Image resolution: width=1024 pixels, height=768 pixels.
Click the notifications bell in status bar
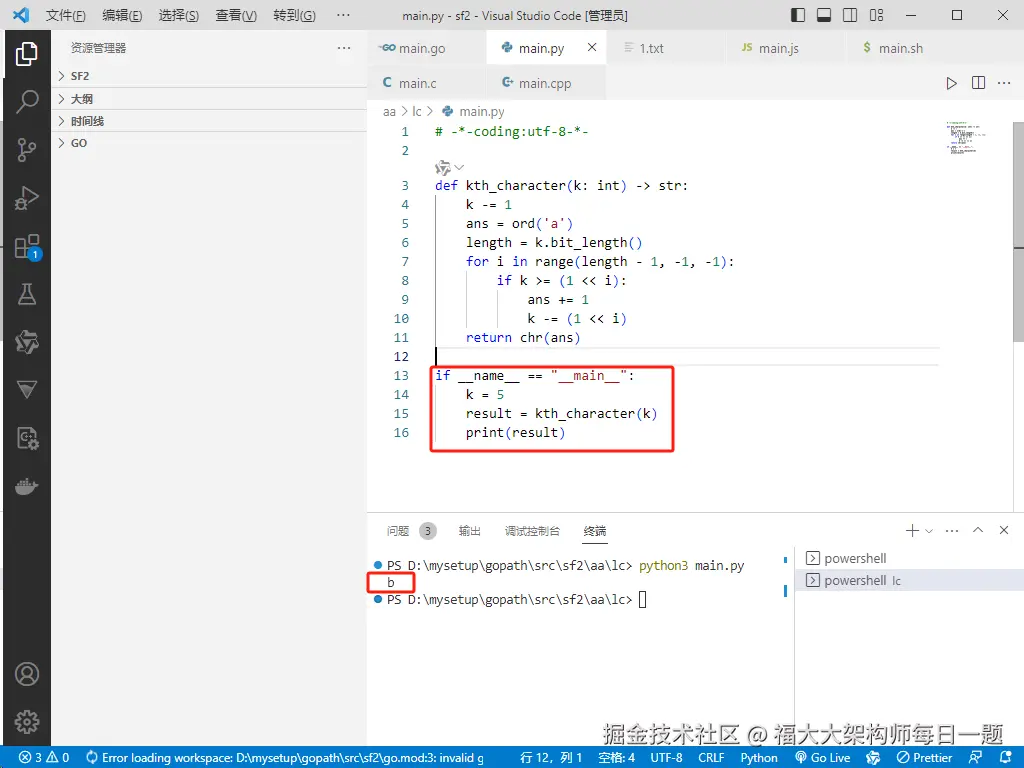(1006, 758)
